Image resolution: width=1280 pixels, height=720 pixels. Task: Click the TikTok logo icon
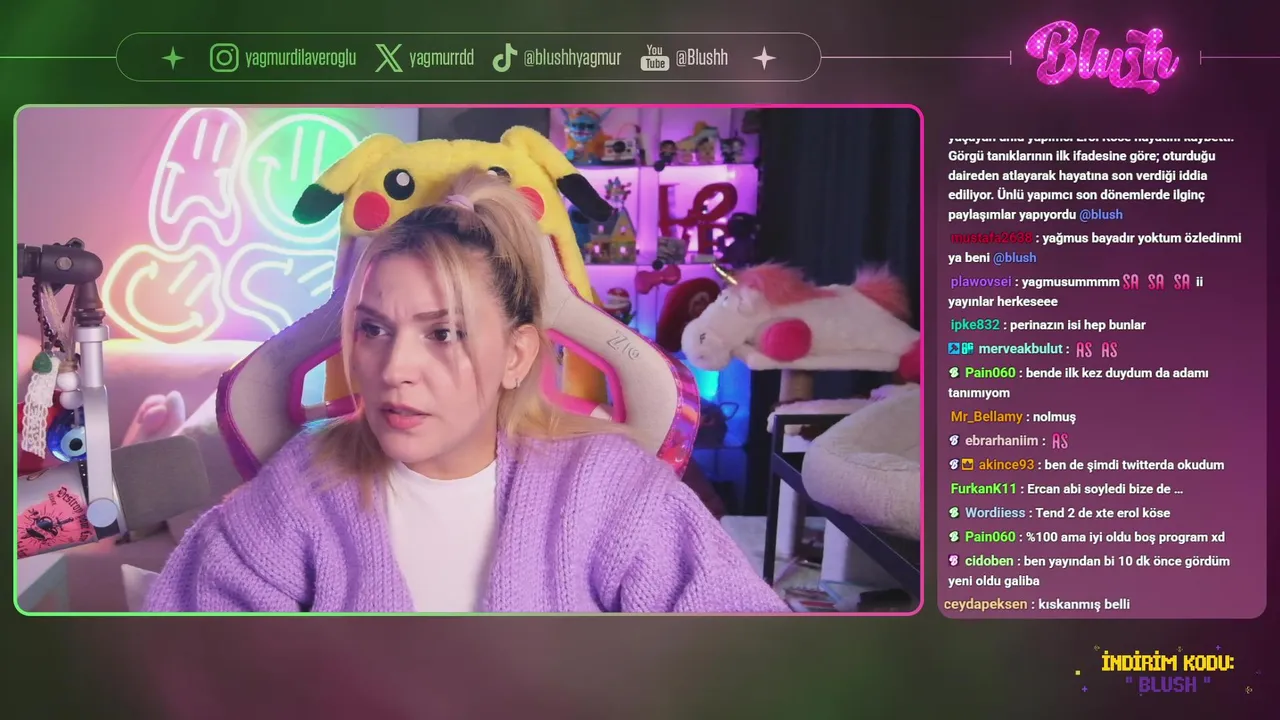[x=505, y=58]
